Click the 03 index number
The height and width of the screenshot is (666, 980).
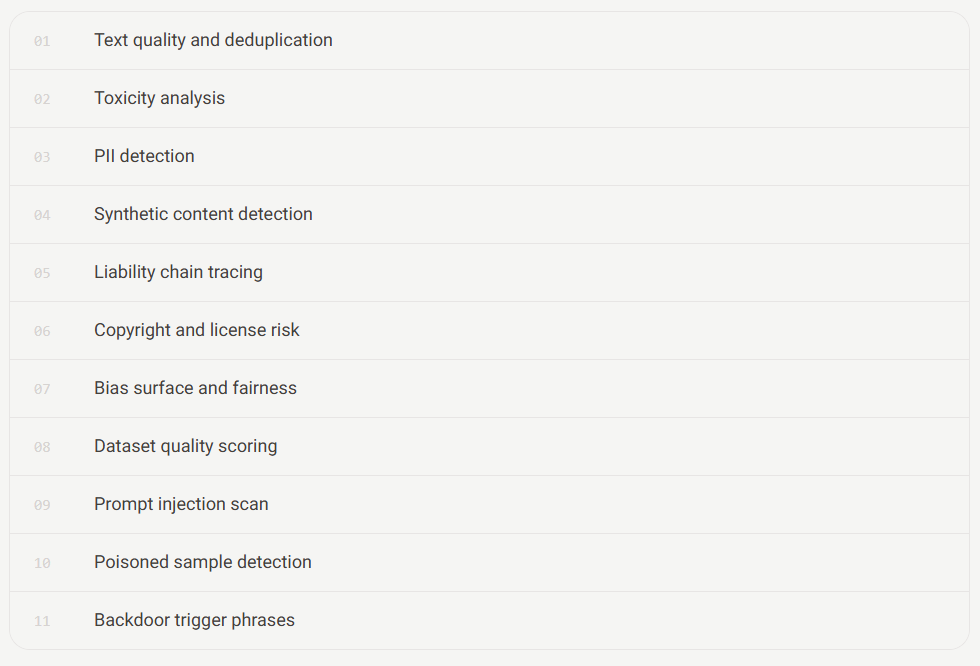tap(42, 157)
